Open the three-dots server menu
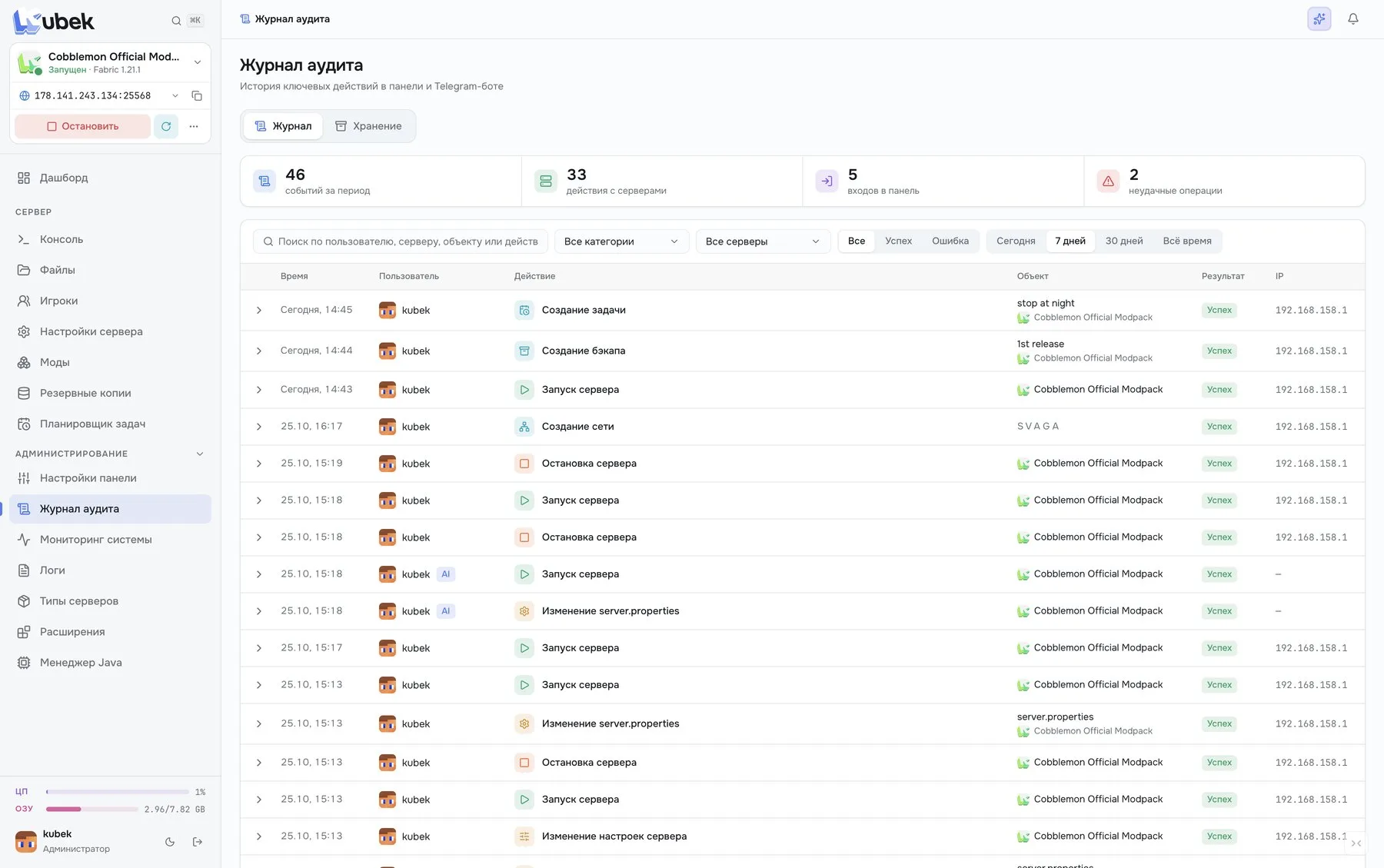 click(194, 126)
